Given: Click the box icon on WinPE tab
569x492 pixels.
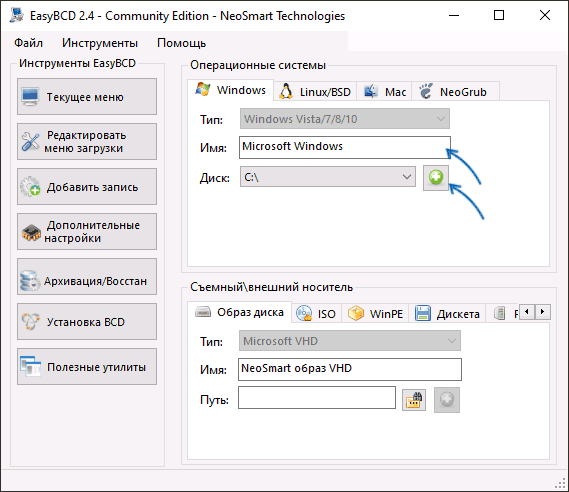Looking at the screenshot, I should 356,313.
